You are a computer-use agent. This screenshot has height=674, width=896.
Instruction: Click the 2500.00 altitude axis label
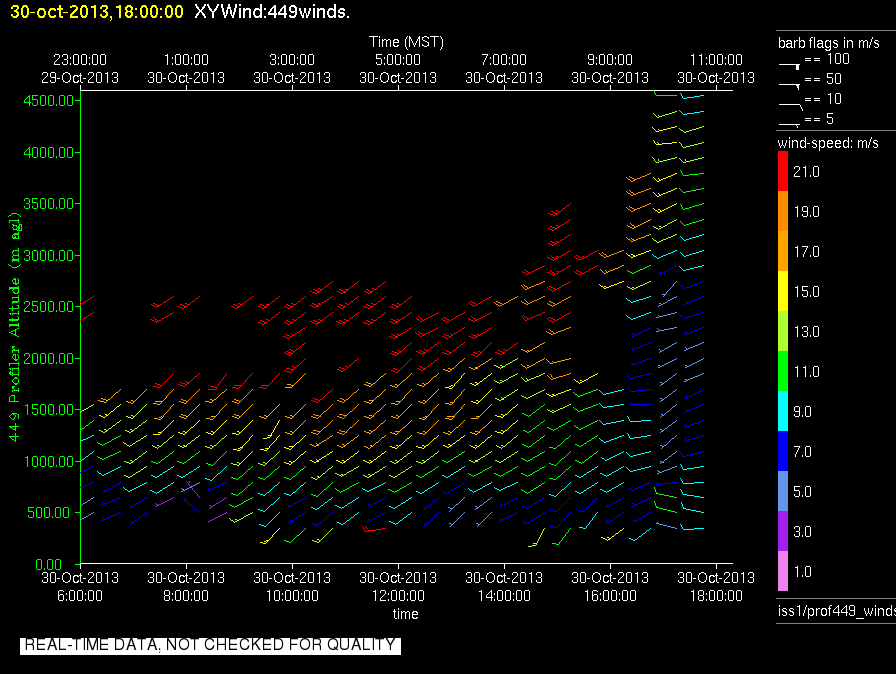(x=49, y=307)
